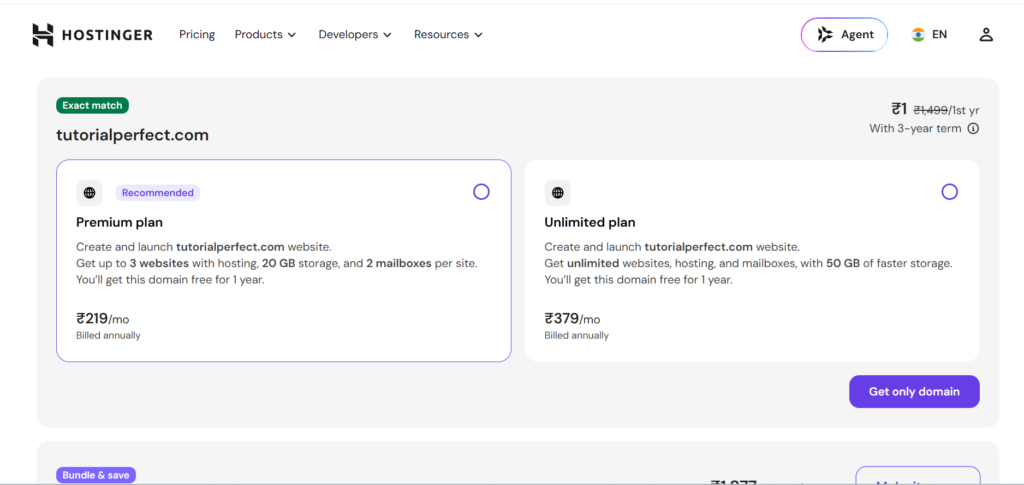
Task: Open the user account profile icon
Action: [x=985, y=35]
